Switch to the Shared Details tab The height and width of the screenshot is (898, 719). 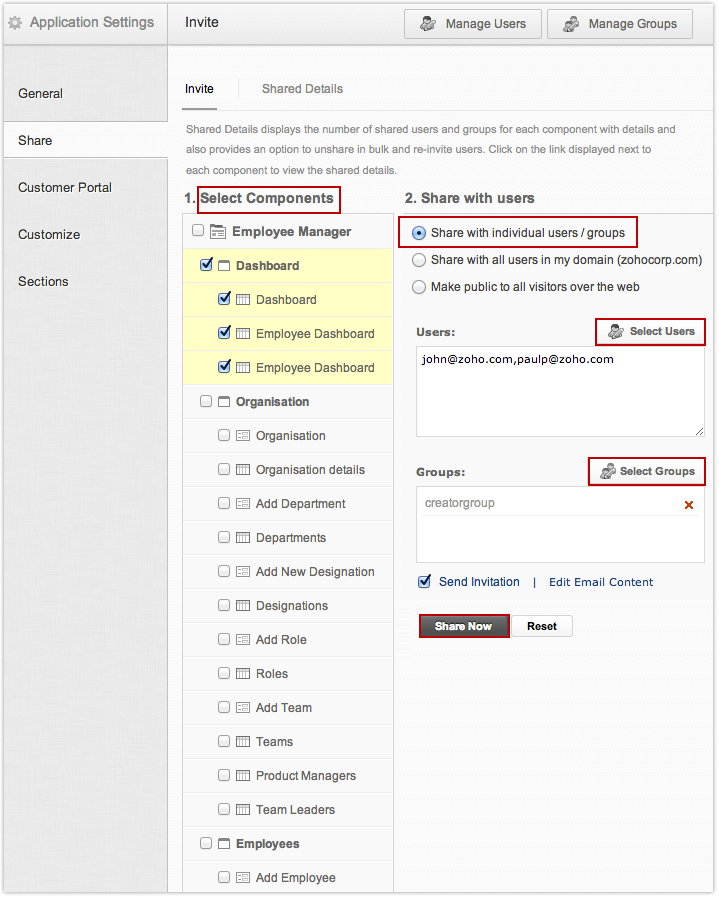(302, 89)
